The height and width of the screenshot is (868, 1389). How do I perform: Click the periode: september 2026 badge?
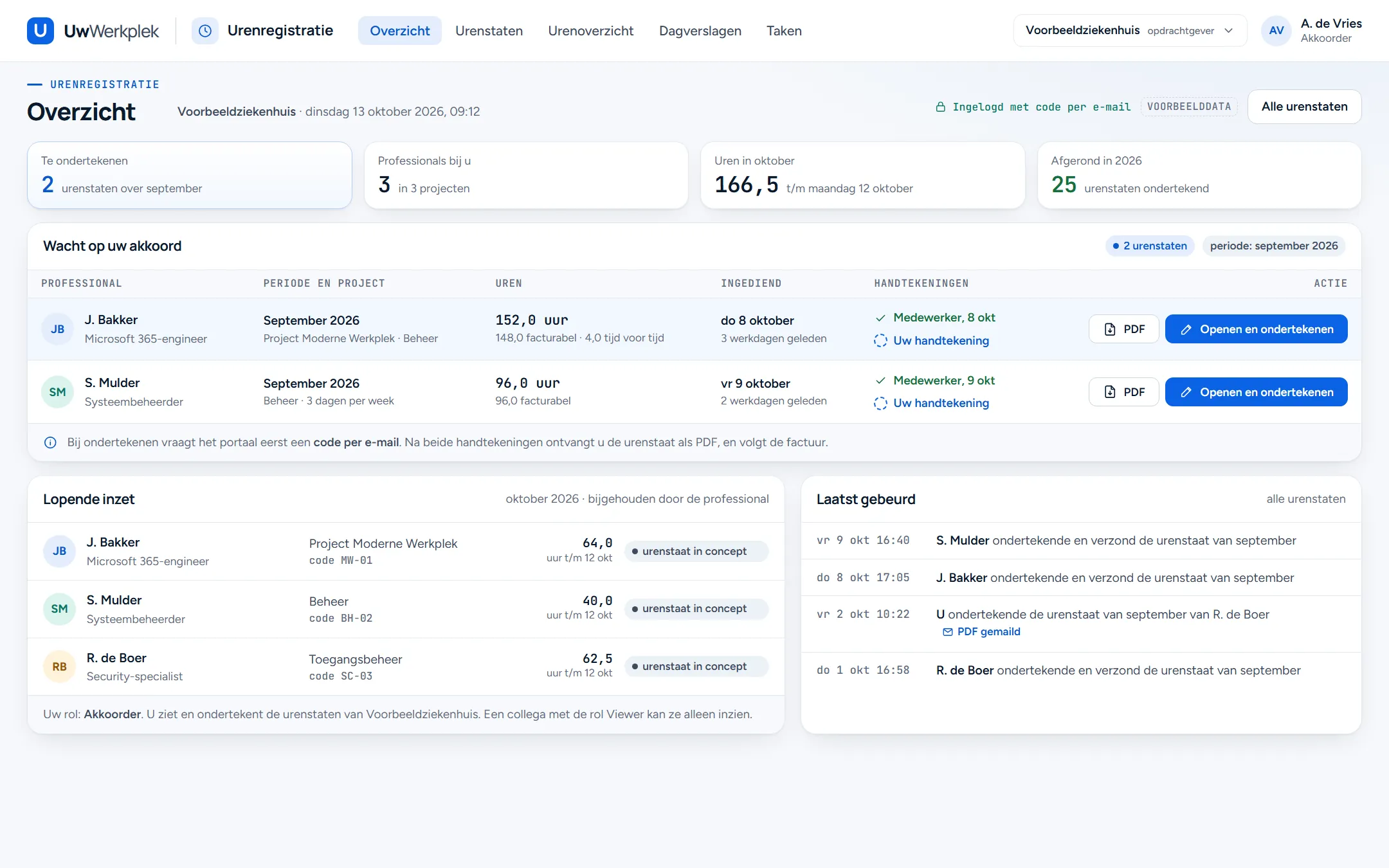(1273, 246)
